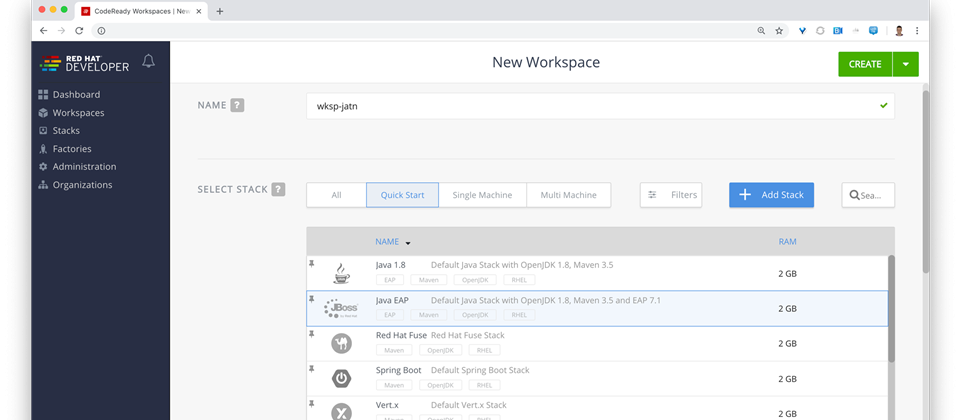Close the CodeReady Workspaces tab
The image size is (960, 420).
(x=199, y=11)
